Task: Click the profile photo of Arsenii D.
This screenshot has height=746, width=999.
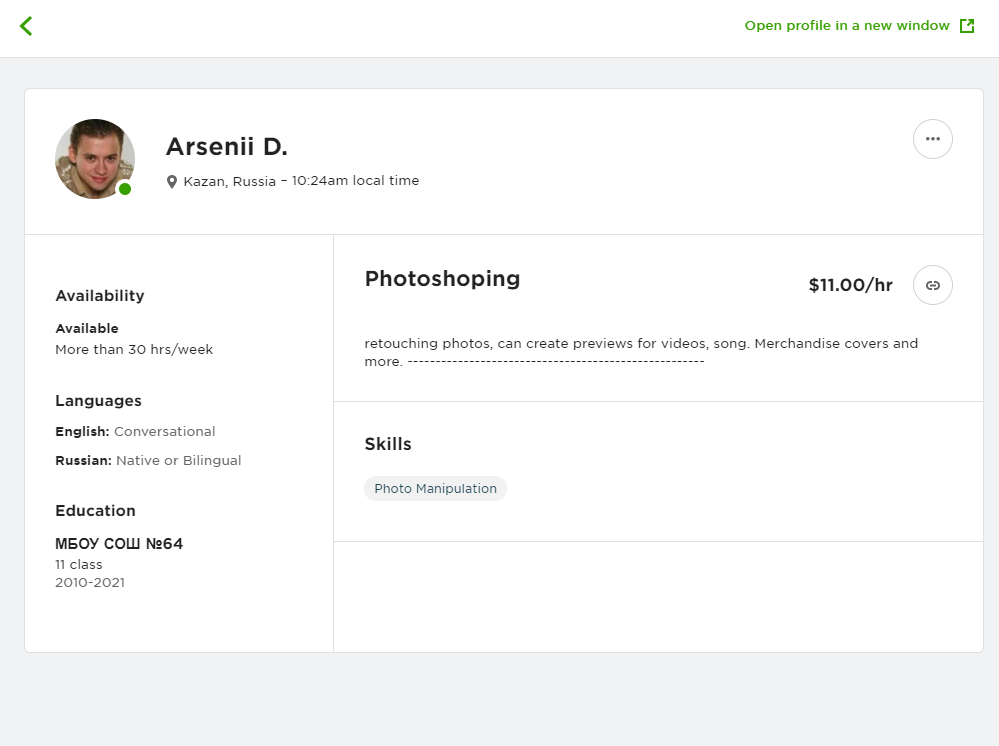Action: pos(95,159)
